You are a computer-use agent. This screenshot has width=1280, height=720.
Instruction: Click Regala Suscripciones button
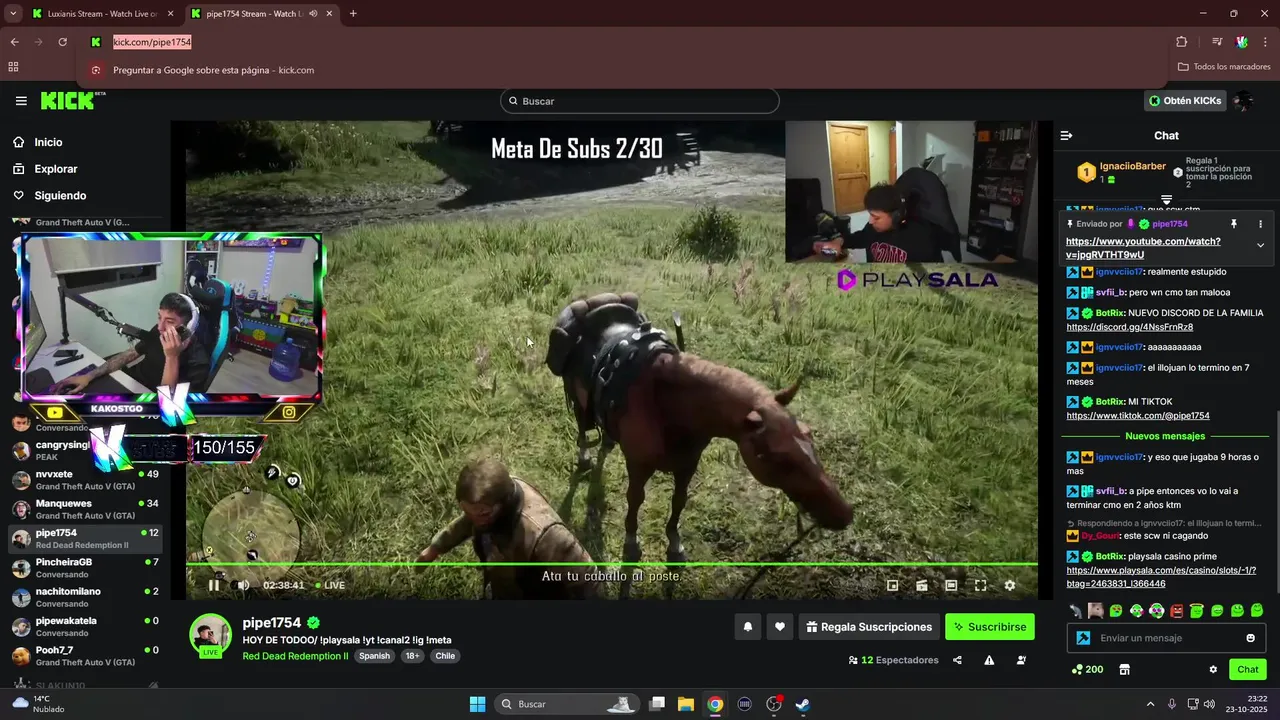coord(869,627)
